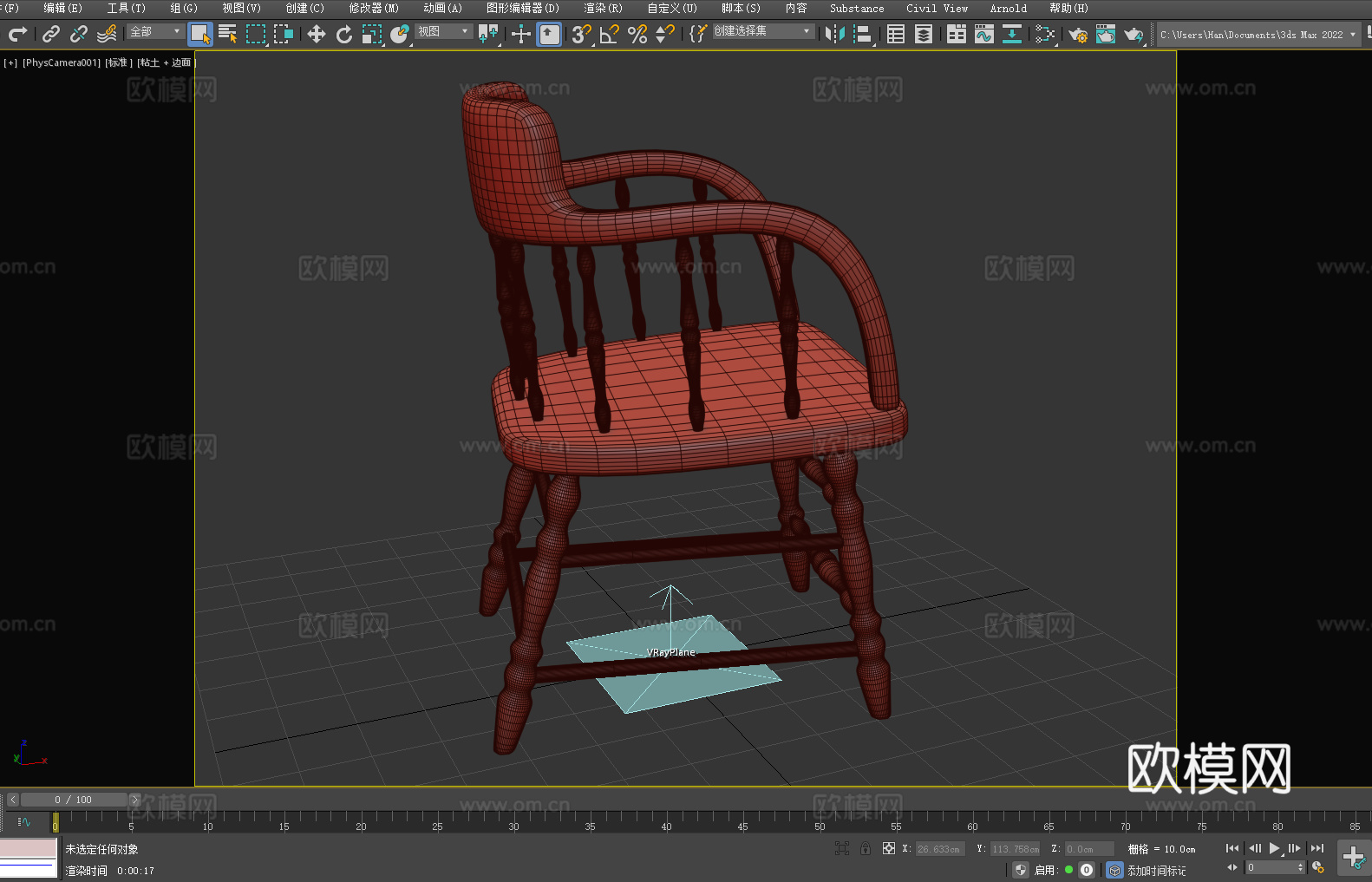The height and width of the screenshot is (882, 1372).
Task: Click the 标准 viewport shading label
Action: [119, 62]
